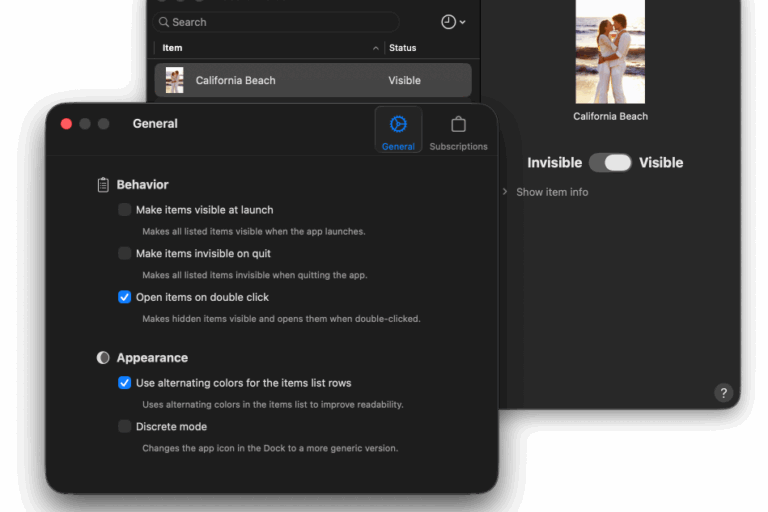This screenshot has height=512, width=768.
Task: Enable Make items visible at launch
Action: pyautogui.click(x=125, y=210)
